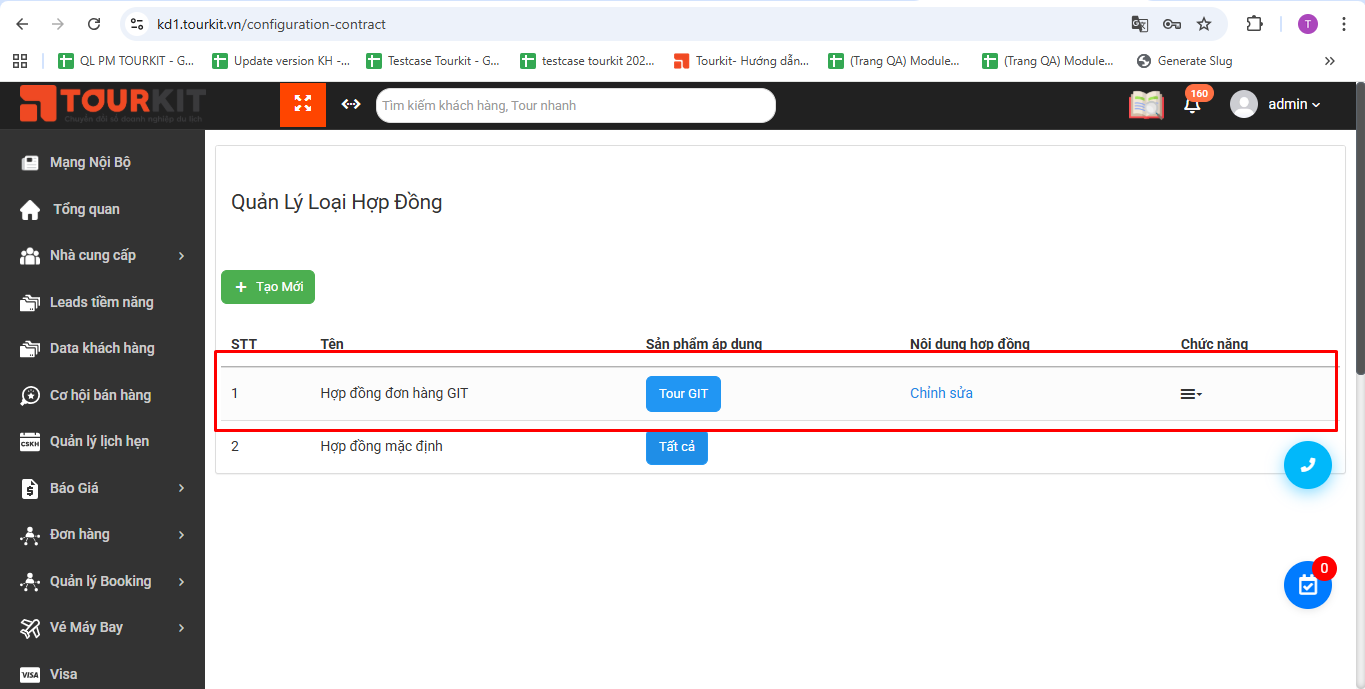1365x689 pixels.
Task: Click the green Tạo Mới button
Action: click(268, 287)
